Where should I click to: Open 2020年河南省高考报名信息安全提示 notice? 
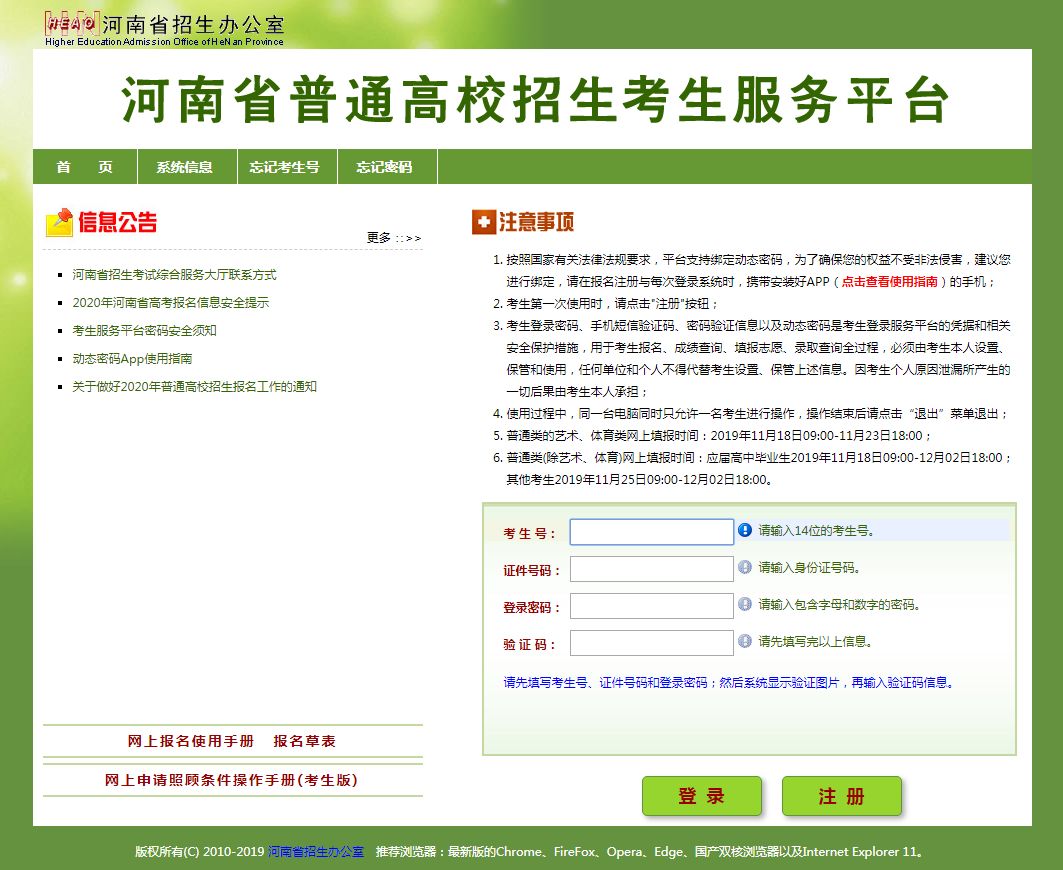tap(171, 302)
